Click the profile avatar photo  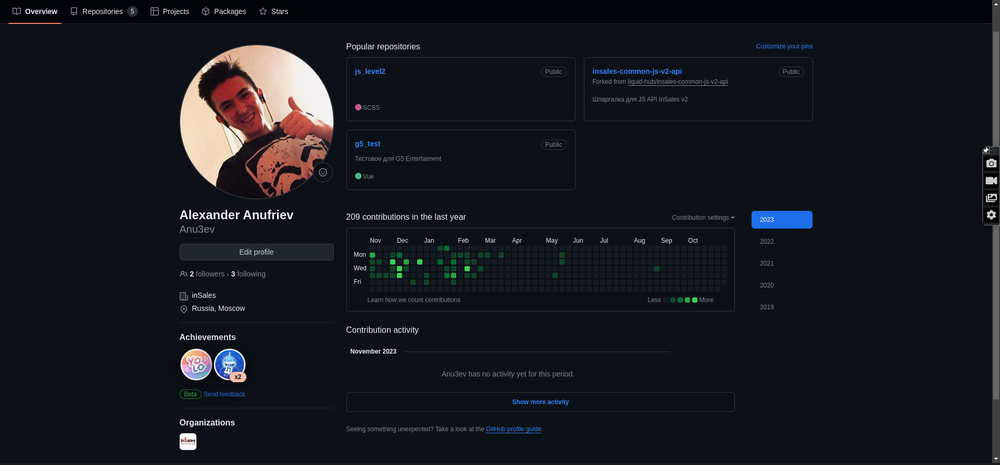click(256, 121)
